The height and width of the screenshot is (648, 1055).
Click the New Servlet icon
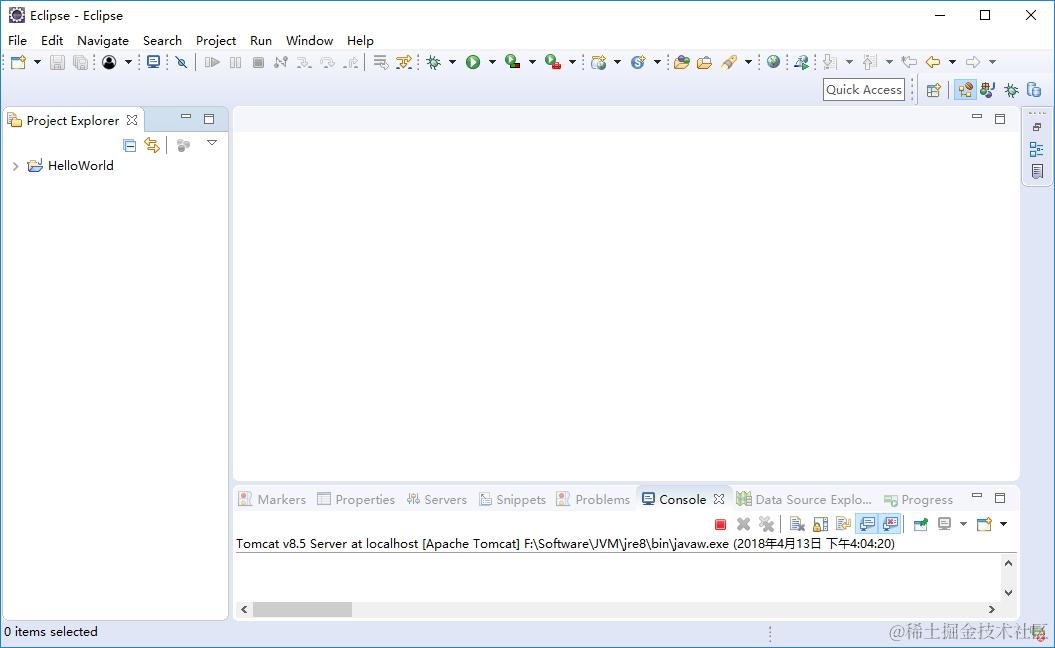pyautogui.click(x=638, y=63)
